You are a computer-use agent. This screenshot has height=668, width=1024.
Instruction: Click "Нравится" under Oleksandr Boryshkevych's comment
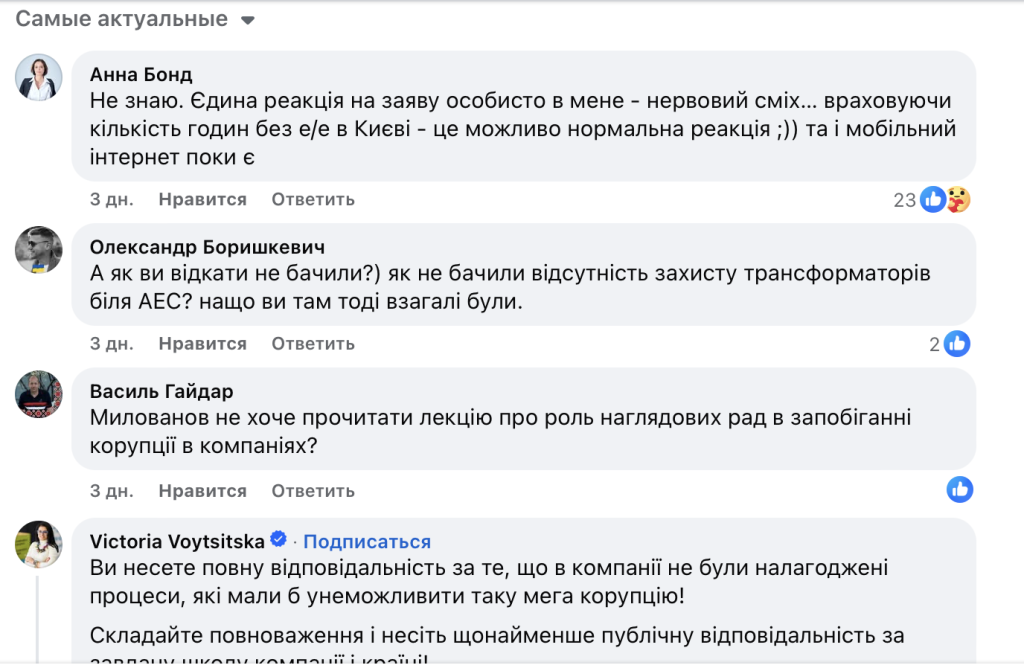pos(202,343)
